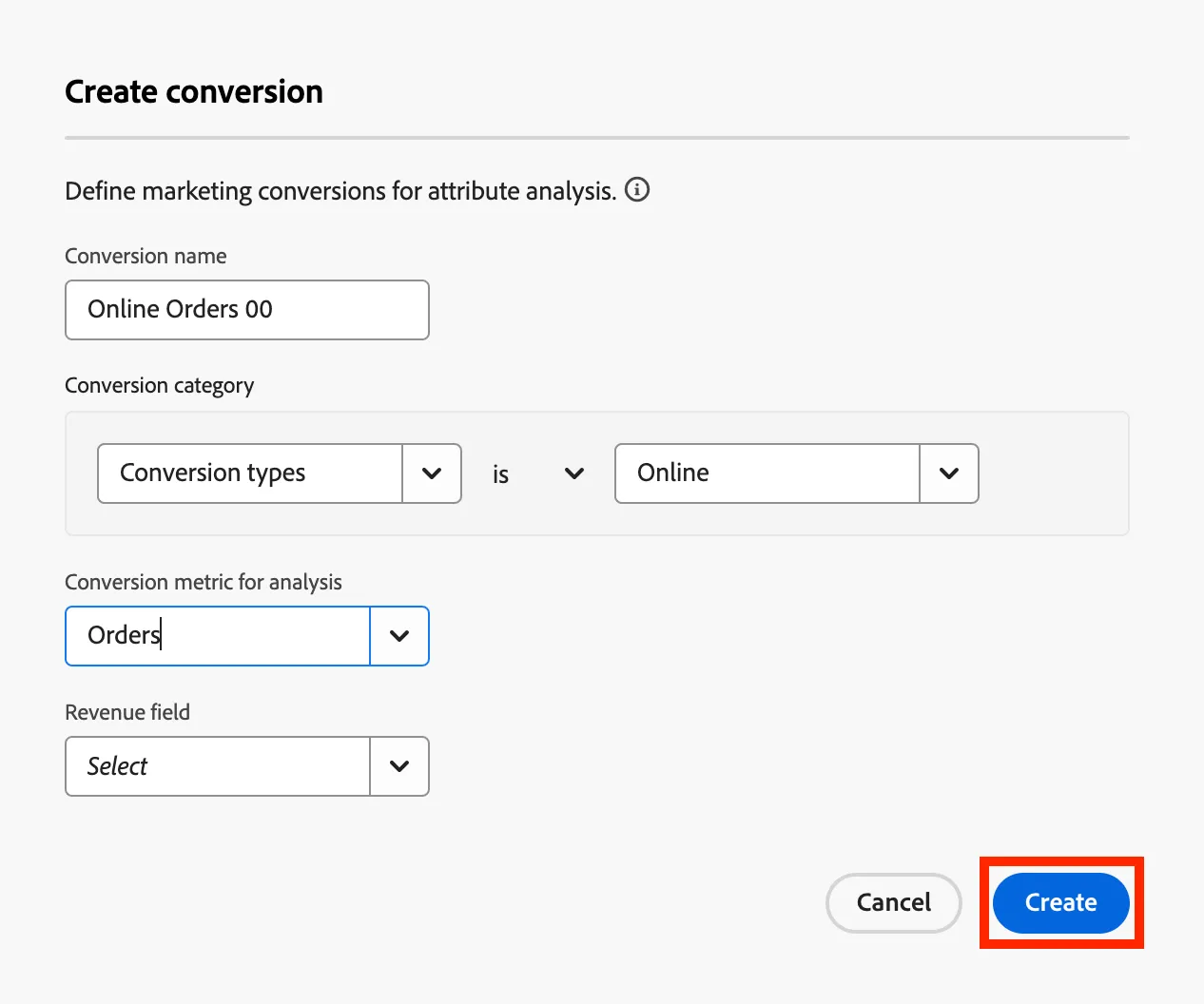
Task: Select the "is" operator text
Action: click(500, 474)
